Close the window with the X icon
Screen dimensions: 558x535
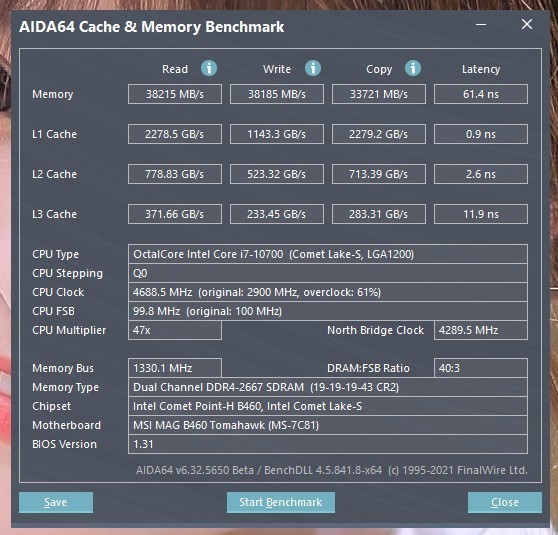[x=527, y=24]
